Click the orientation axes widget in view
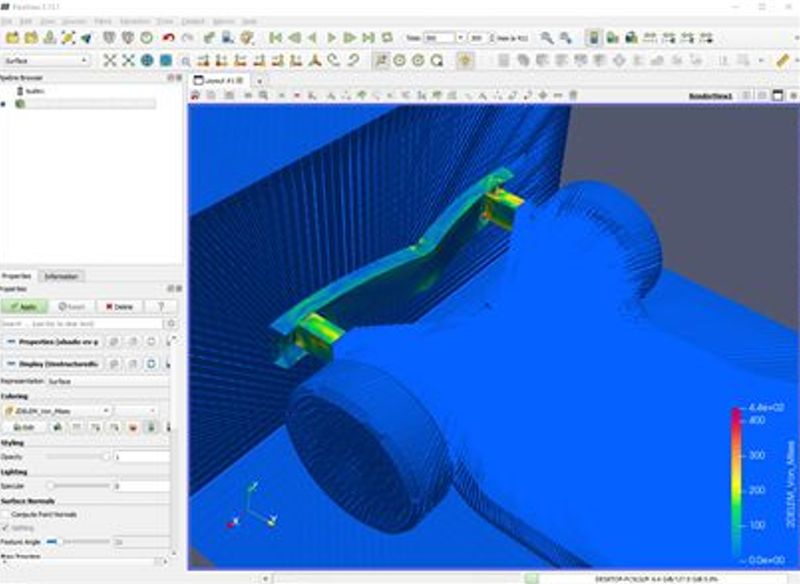 pyautogui.click(x=251, y=506)
